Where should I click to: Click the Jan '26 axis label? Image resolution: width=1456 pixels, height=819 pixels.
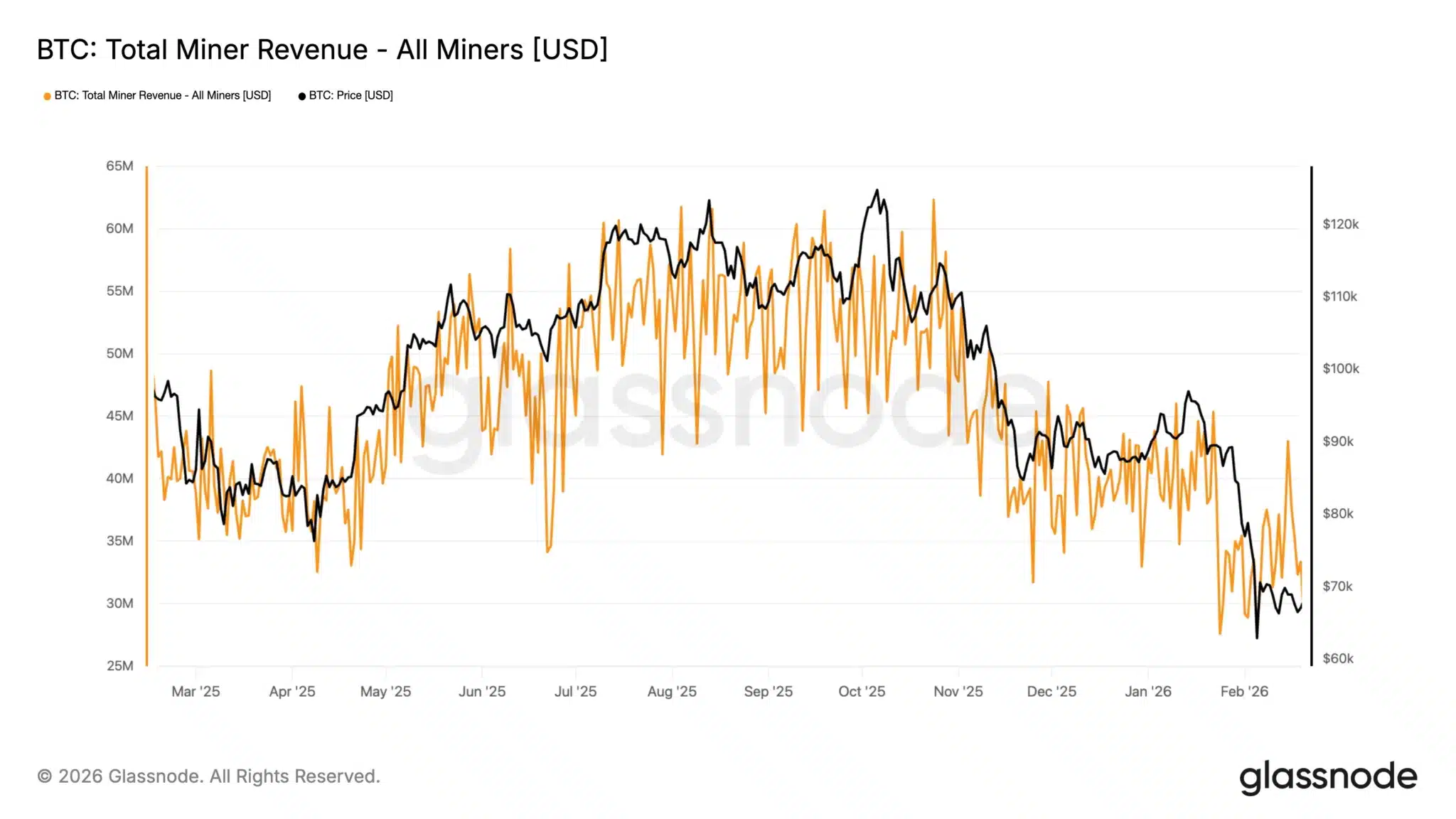tap(1148, 691)
